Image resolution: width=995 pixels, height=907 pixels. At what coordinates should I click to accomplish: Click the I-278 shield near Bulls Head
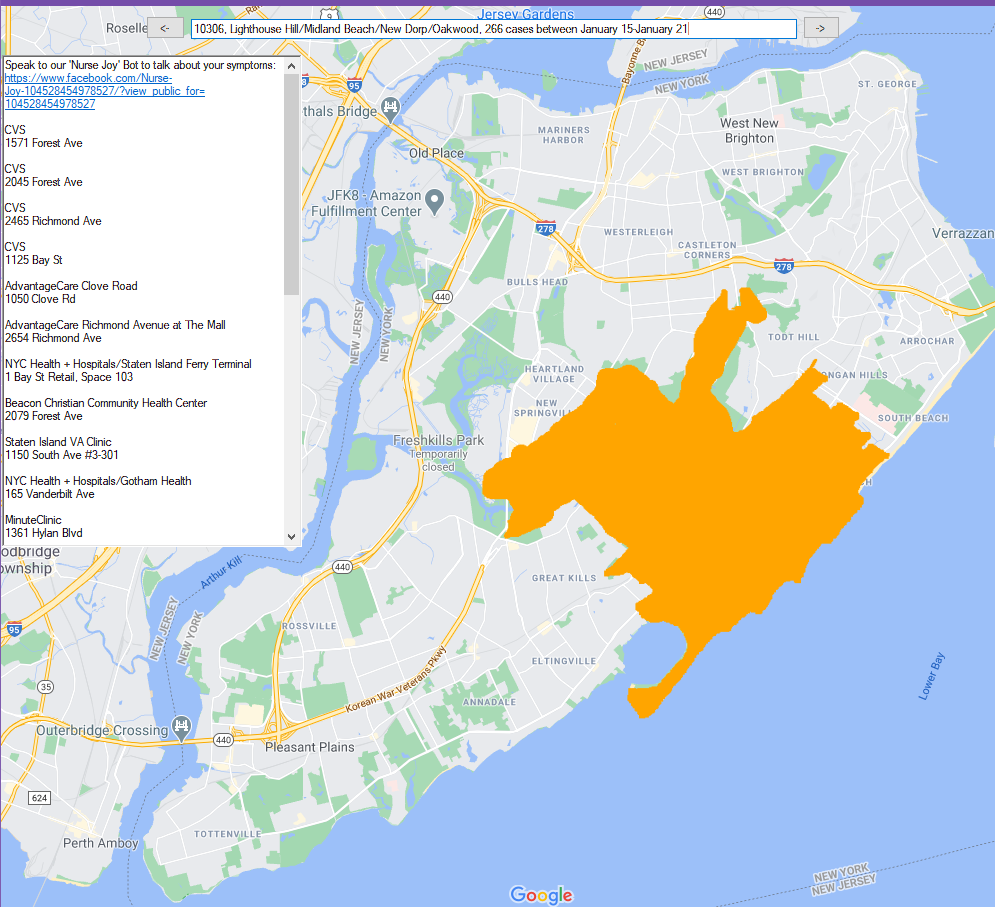546,228
